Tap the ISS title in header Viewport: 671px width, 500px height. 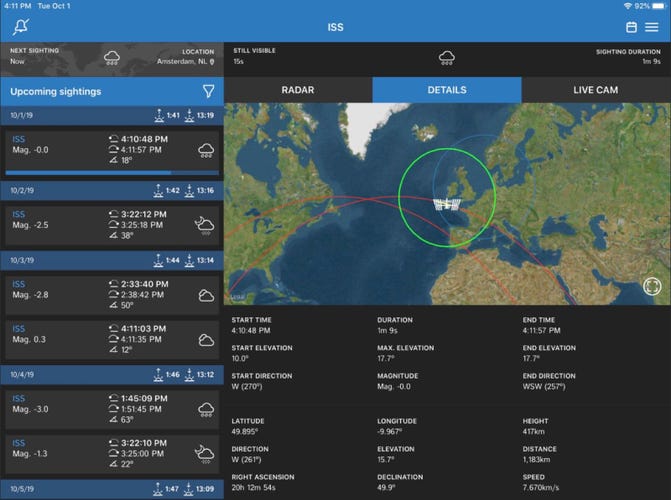pyautogui.click(x=335, y=27)
